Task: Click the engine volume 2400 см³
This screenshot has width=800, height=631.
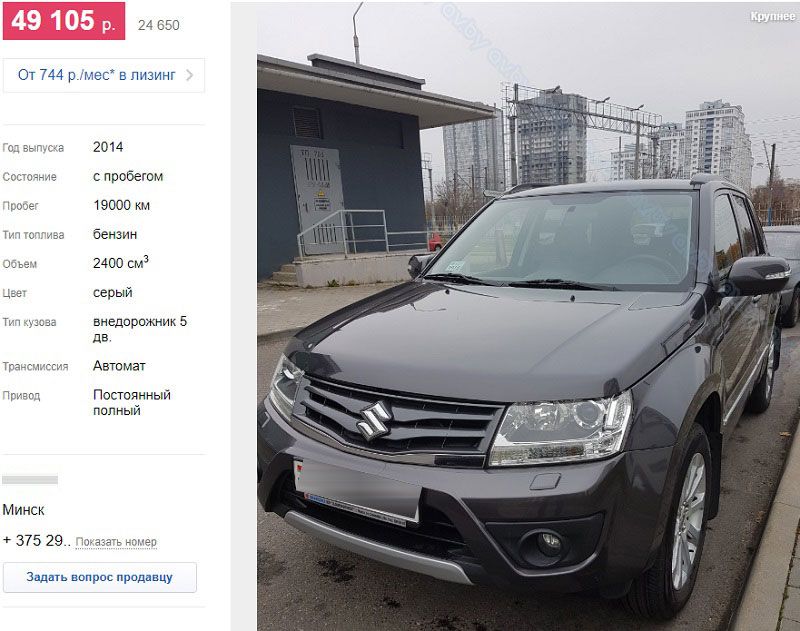Action: [x=121, y=262]
